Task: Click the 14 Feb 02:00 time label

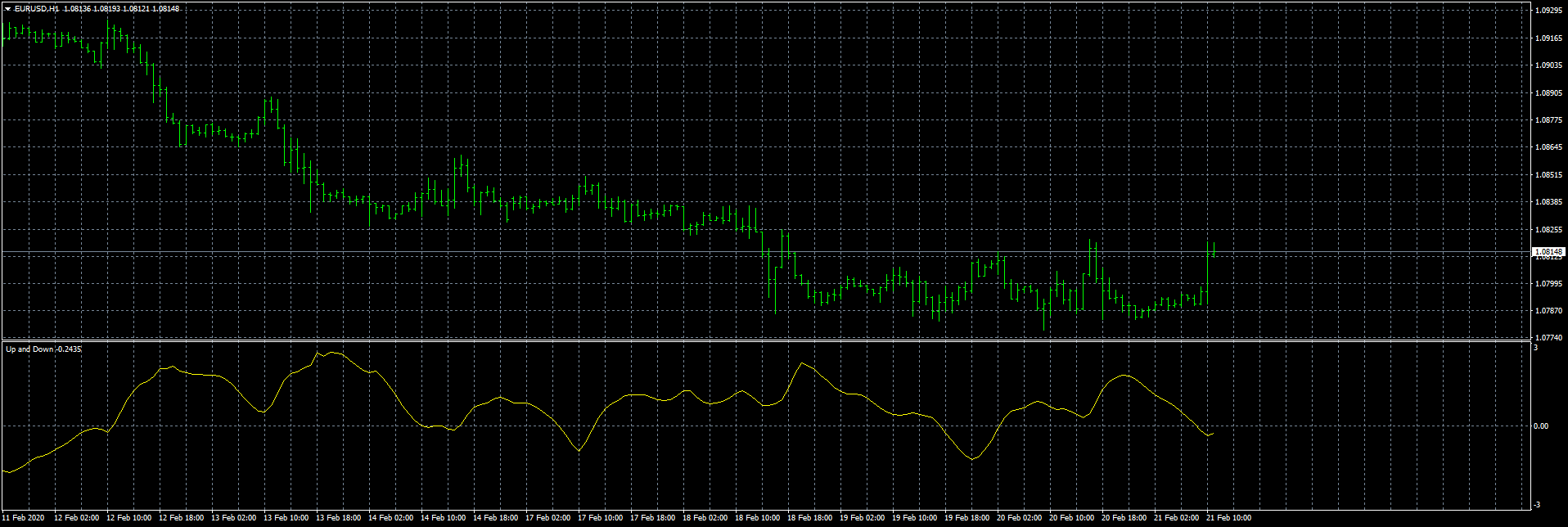Action: click(391, 518)
